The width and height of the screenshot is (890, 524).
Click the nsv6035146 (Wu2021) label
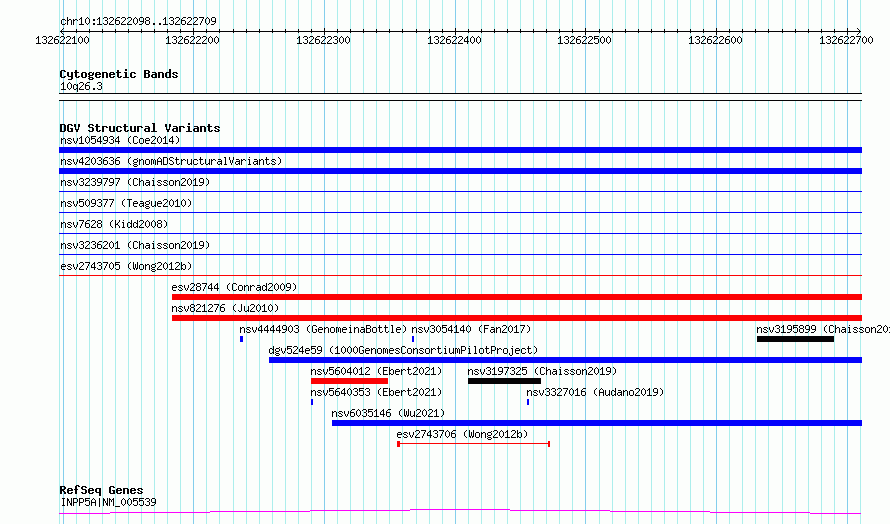point(388,413)
